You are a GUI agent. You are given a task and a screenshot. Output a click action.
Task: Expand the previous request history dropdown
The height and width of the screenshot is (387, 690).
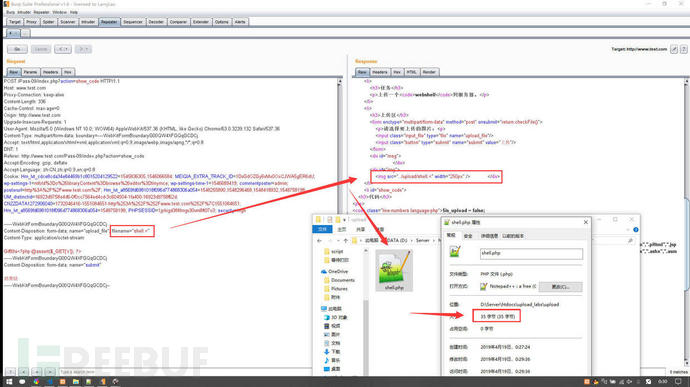pyautogui.click(x=62, y=49)
